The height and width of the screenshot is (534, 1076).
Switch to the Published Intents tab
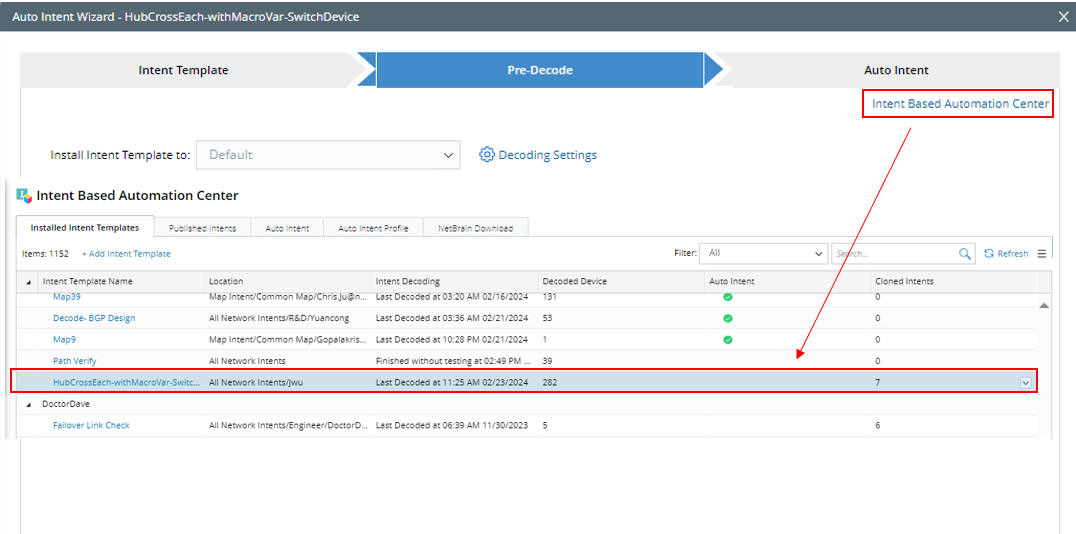point(202,228)
